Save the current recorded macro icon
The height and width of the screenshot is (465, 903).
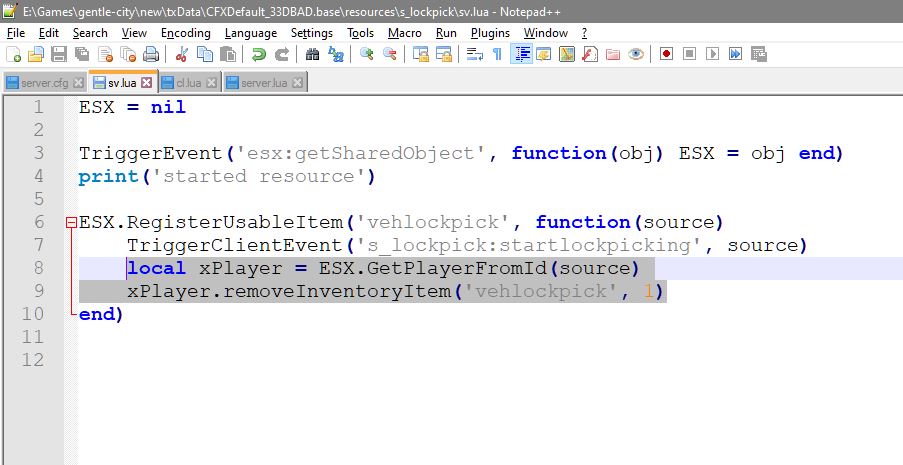click(759, 55)
